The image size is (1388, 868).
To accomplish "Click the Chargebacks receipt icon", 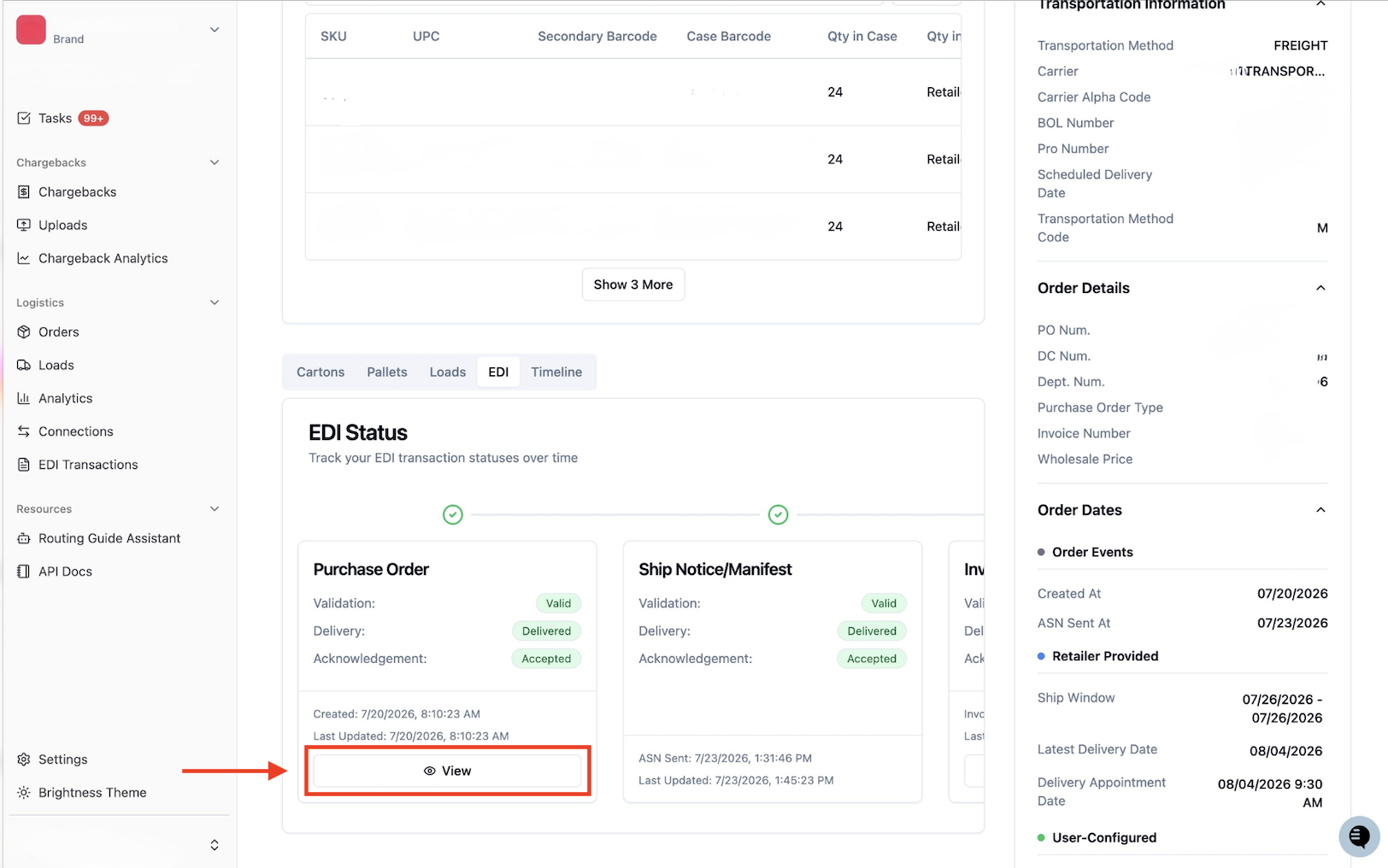I will [x=24, y=192].
